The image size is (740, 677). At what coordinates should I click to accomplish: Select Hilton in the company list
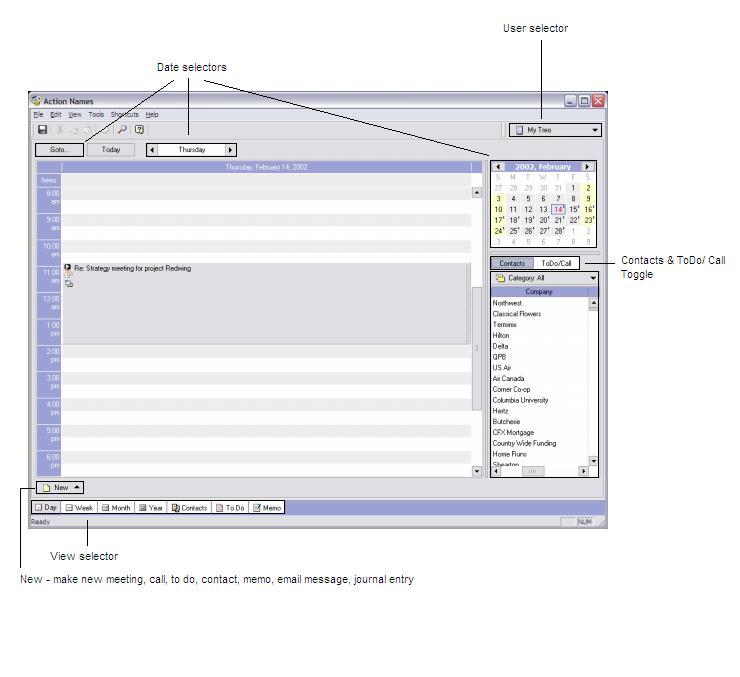tap(501, 335)
